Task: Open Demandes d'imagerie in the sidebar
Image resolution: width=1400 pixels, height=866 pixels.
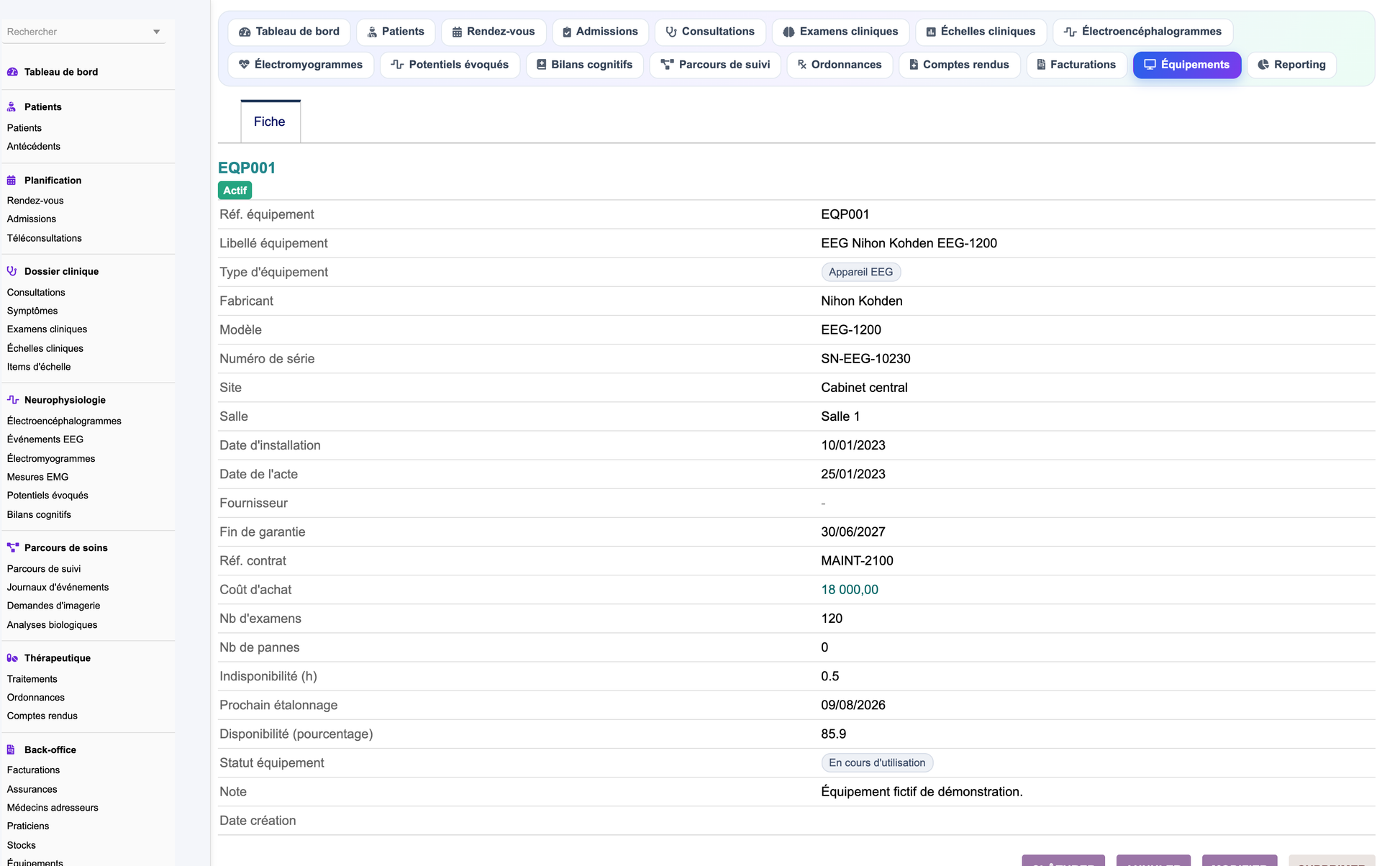Action: (54, 606)
